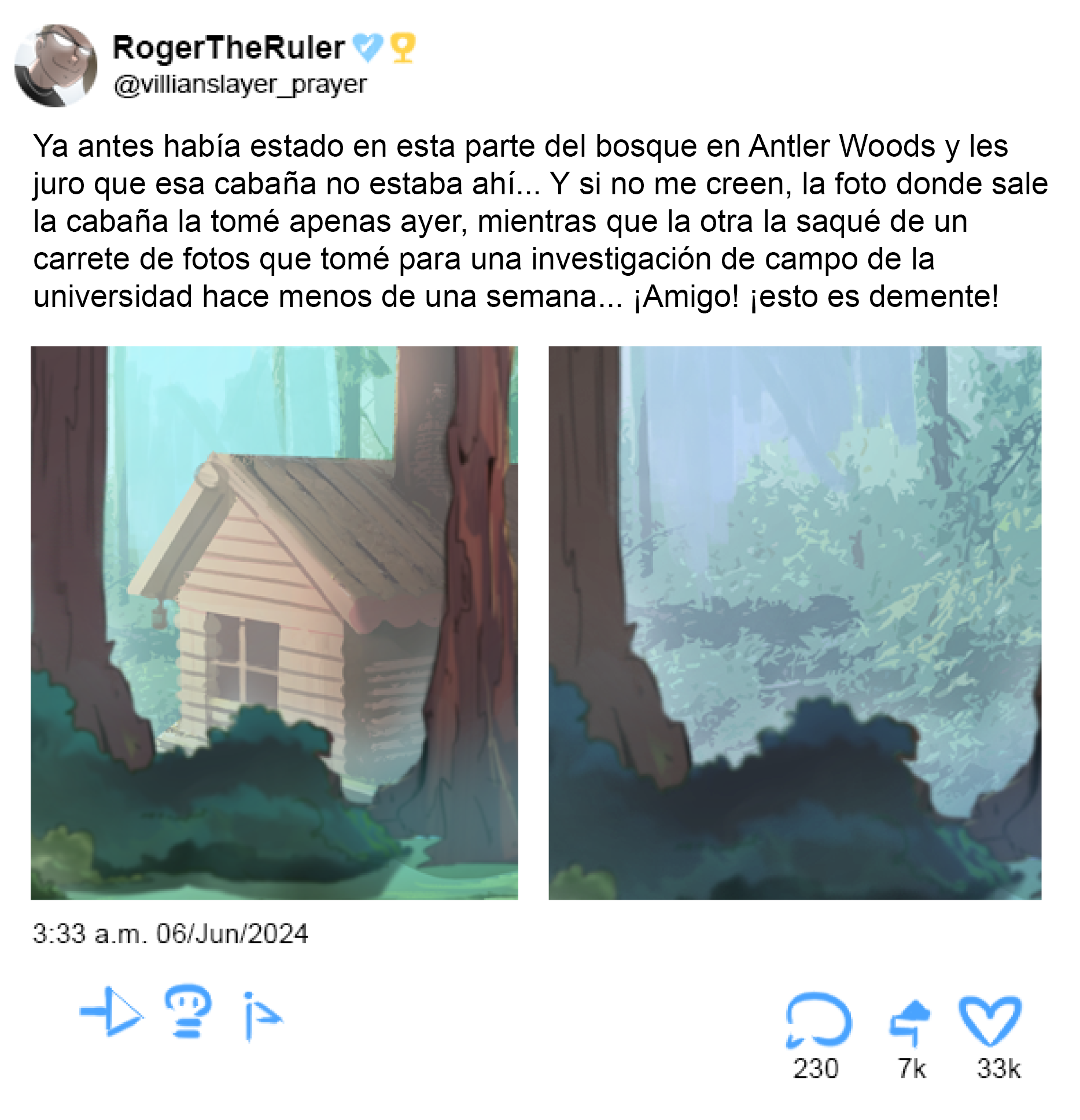Like the post with heart icon

tap(990, 1021)
